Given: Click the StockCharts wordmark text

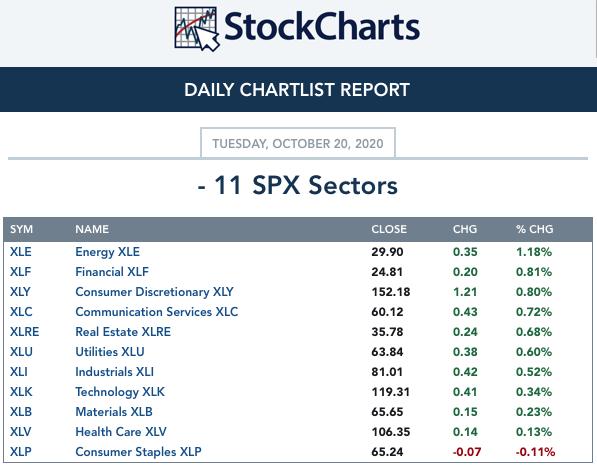Looking at the screenshot, I should point(322,27).
